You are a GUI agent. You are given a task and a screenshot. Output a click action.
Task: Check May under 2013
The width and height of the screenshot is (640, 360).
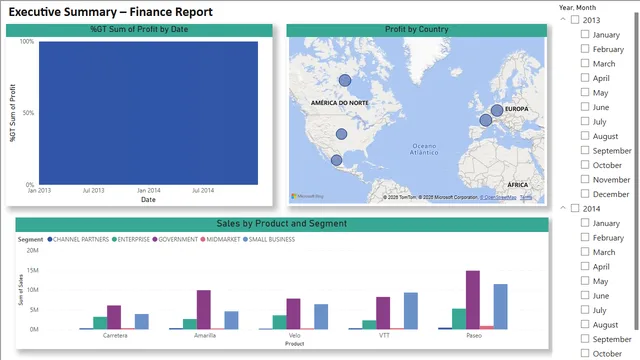pyautogui.click(x=585, y=92)
